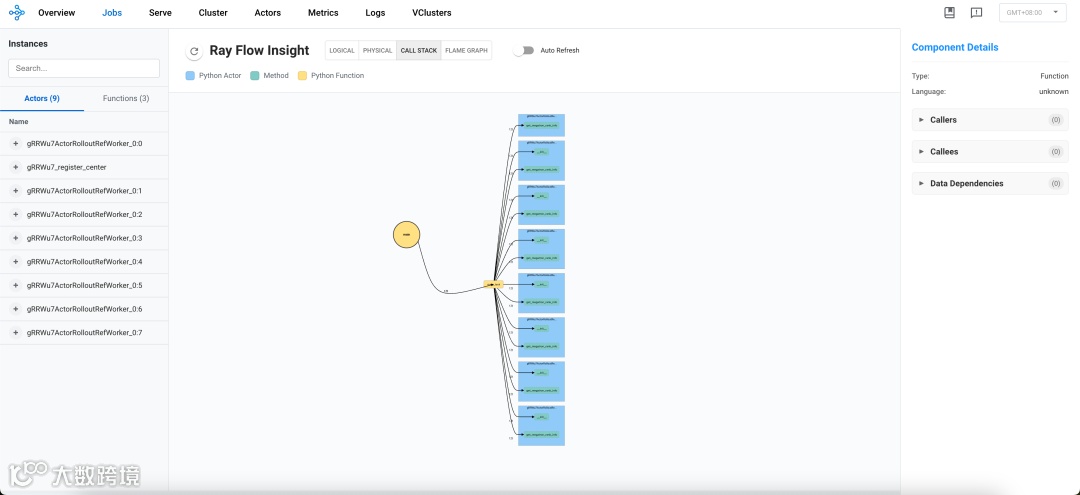The height and width of the screenshot is (495, 1080).
Task: Click the topmost blue actor box in graph
Action: click(541, 125)
